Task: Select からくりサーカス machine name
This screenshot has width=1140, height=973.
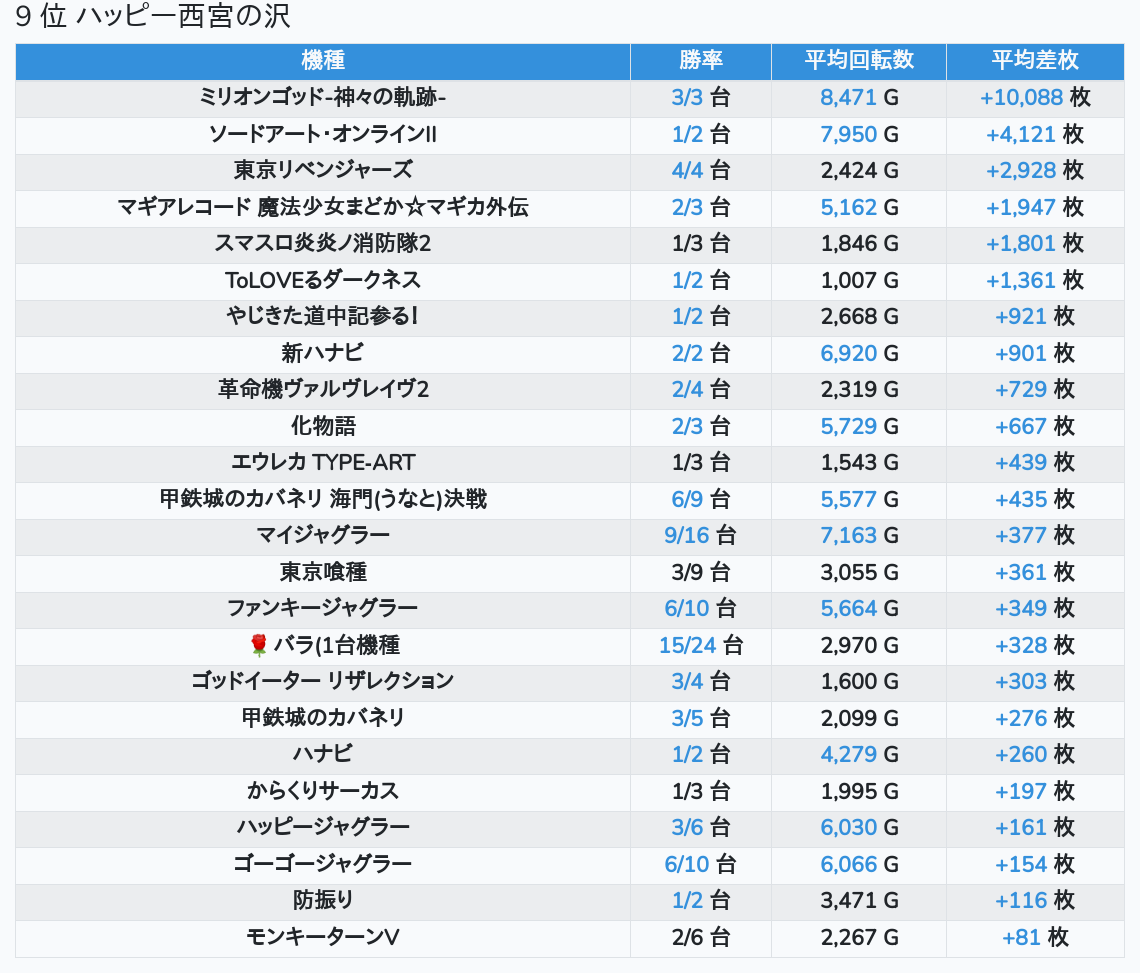Action: (x=323, y=791)
